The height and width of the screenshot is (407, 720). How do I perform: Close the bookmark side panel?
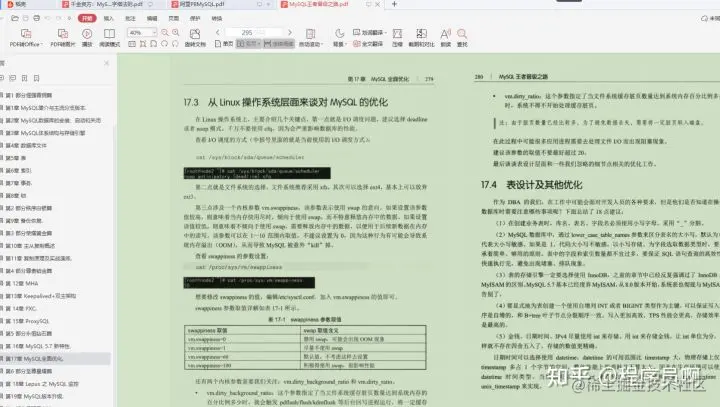point(107,63)
